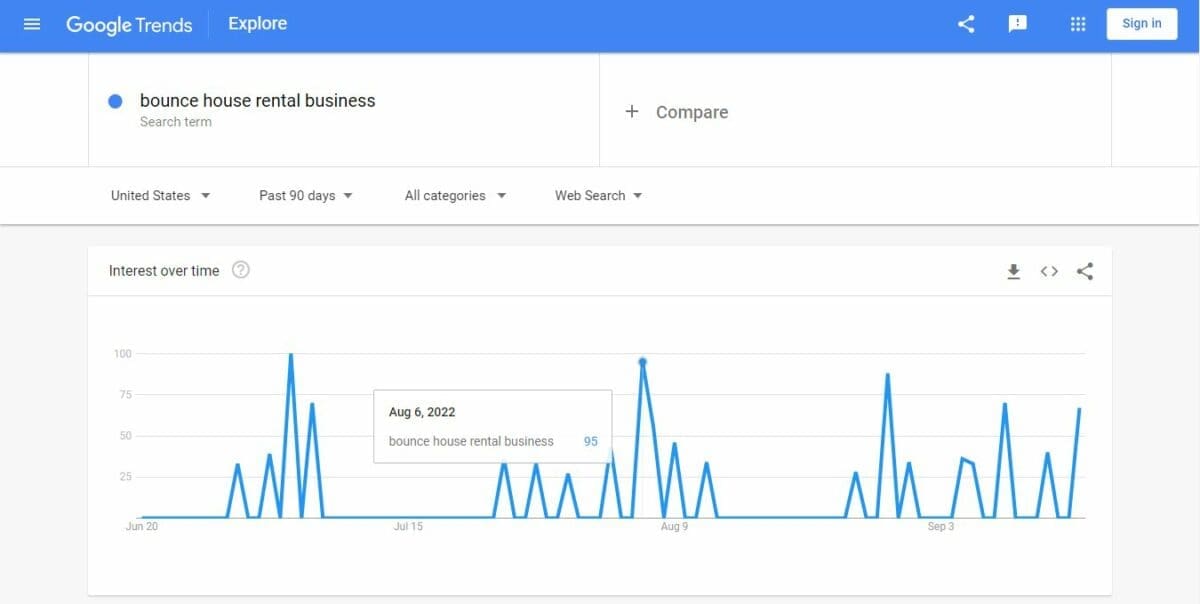Select the bounce house rental business term chip
1200x604 pixels.
click(x=257, y=100)
